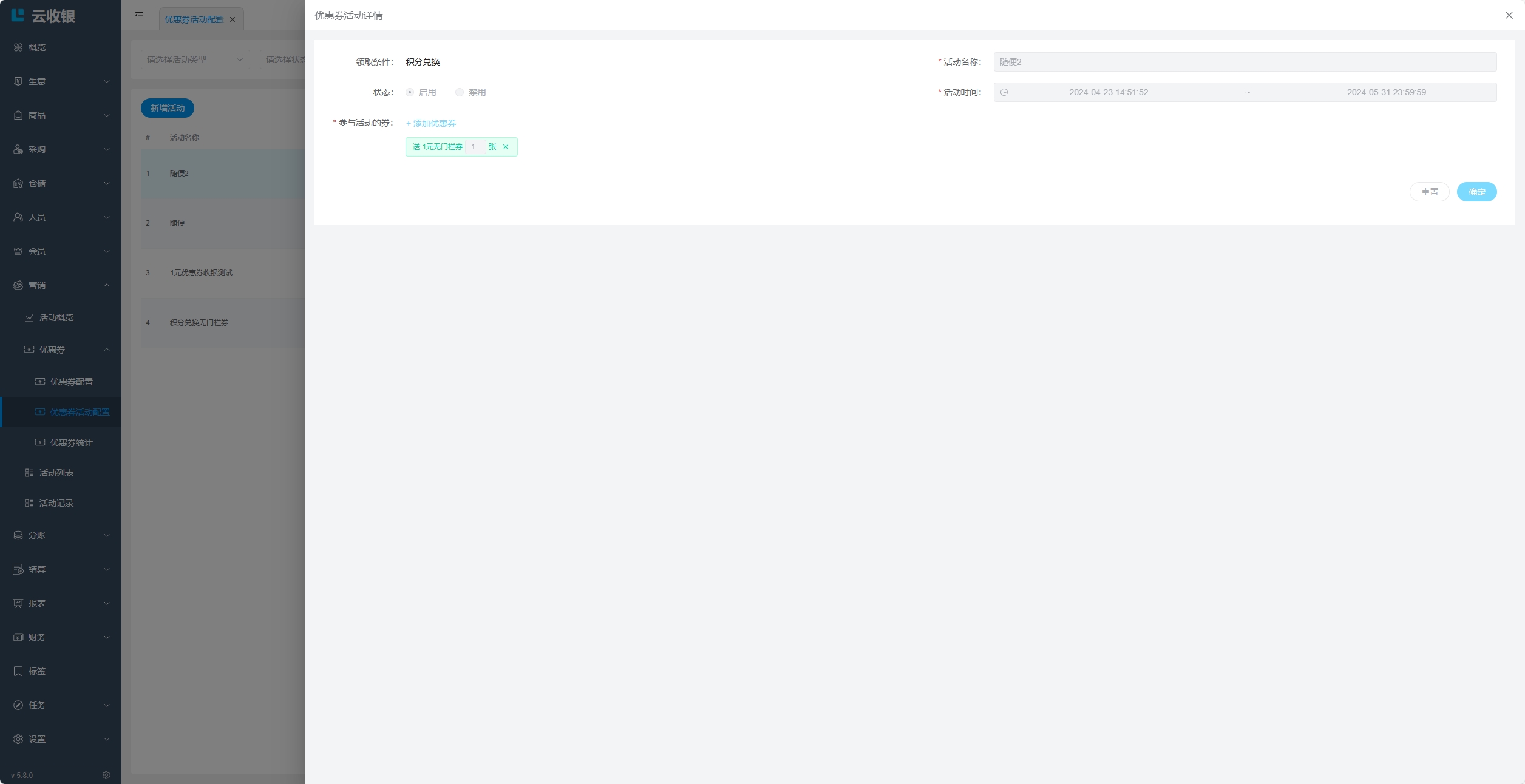Open 优惠券统计 from sidebar

[x=71, y=442]
